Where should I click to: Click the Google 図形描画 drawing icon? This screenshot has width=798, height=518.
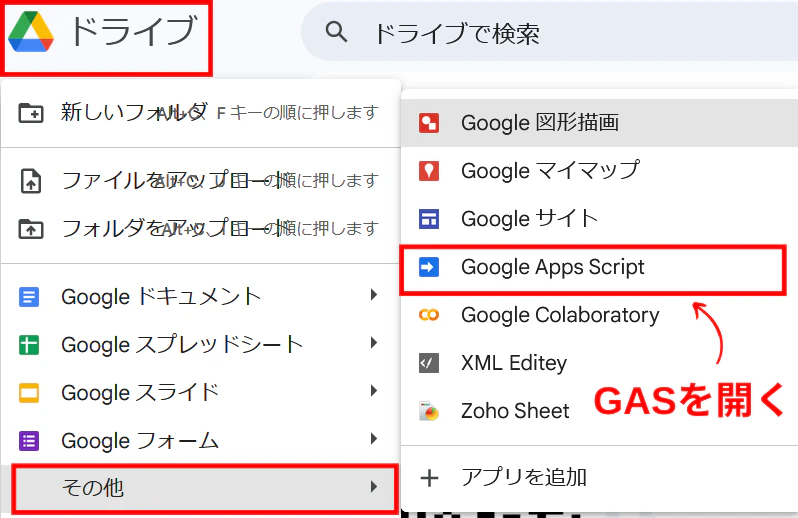429,123
